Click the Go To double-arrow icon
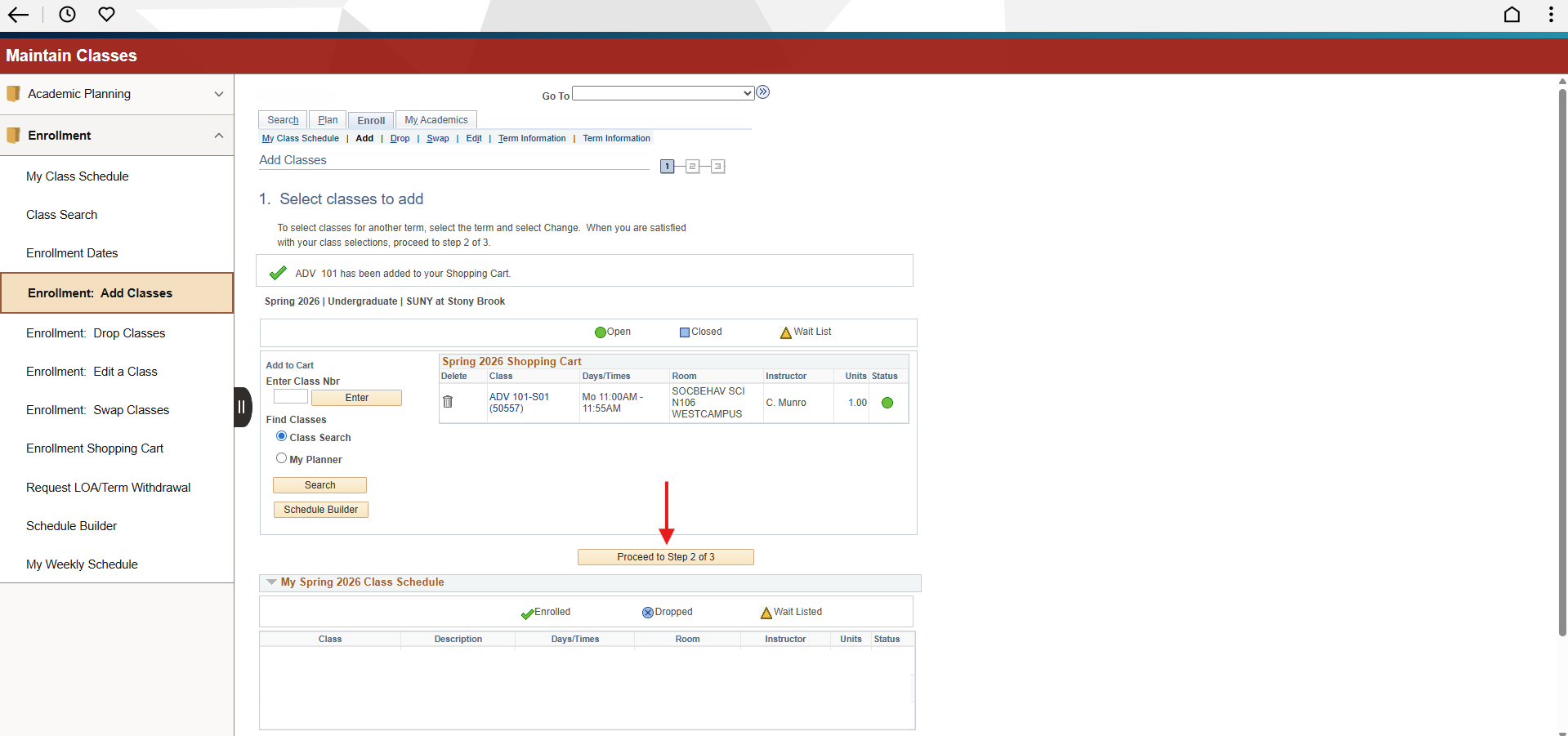This screenshot has width=1568, height=736. pyautogui.click(x=763, y=92)
